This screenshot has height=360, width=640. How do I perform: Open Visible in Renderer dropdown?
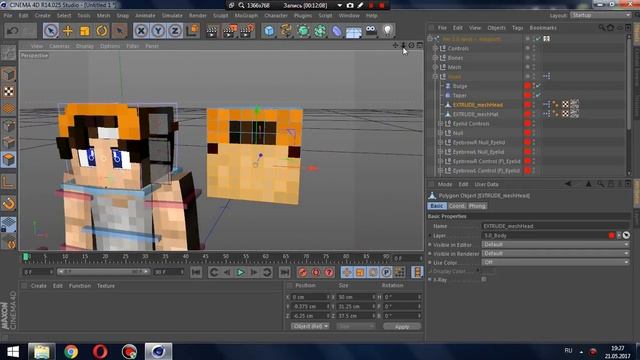click(556, 253)
